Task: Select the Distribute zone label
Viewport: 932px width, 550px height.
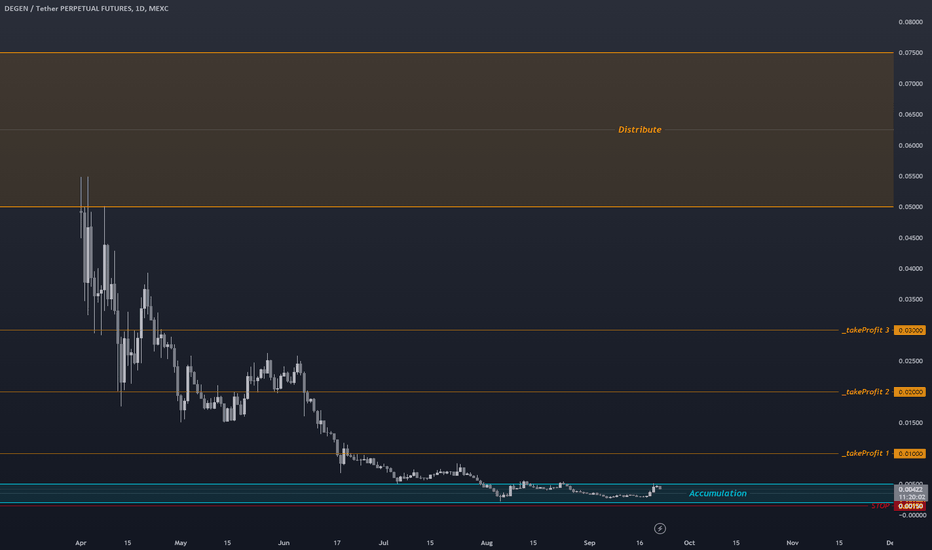Action: 640,130
